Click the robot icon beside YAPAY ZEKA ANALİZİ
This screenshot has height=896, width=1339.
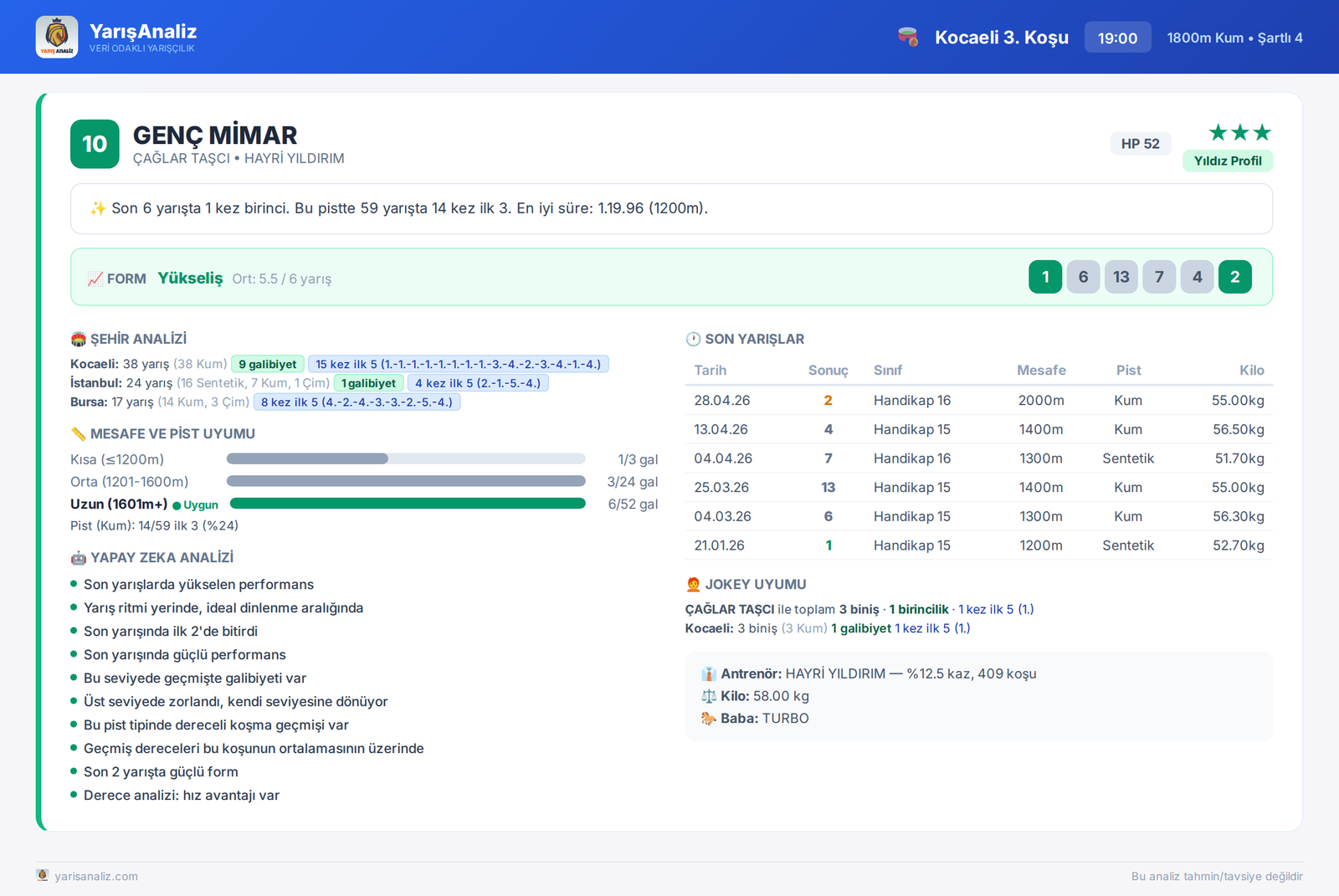coord(79,557)
